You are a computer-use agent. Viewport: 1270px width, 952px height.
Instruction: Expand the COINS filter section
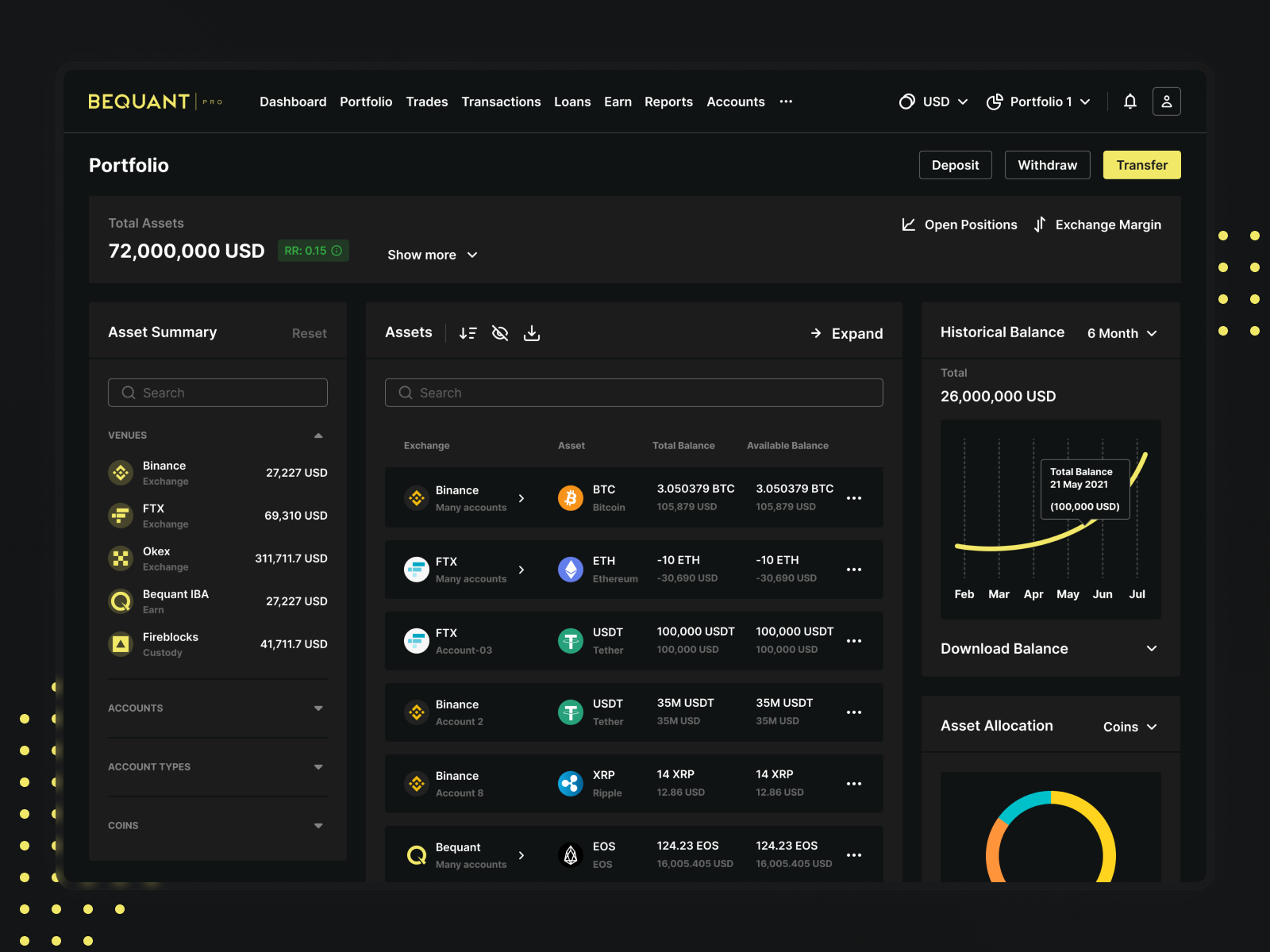tap(318, 826)
